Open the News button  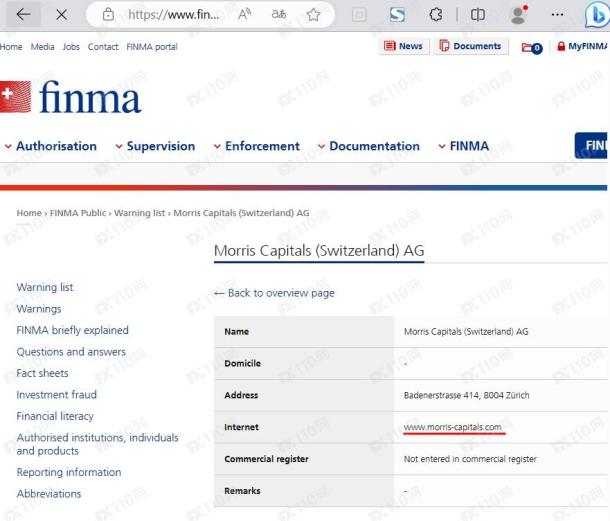pos(403,46)
